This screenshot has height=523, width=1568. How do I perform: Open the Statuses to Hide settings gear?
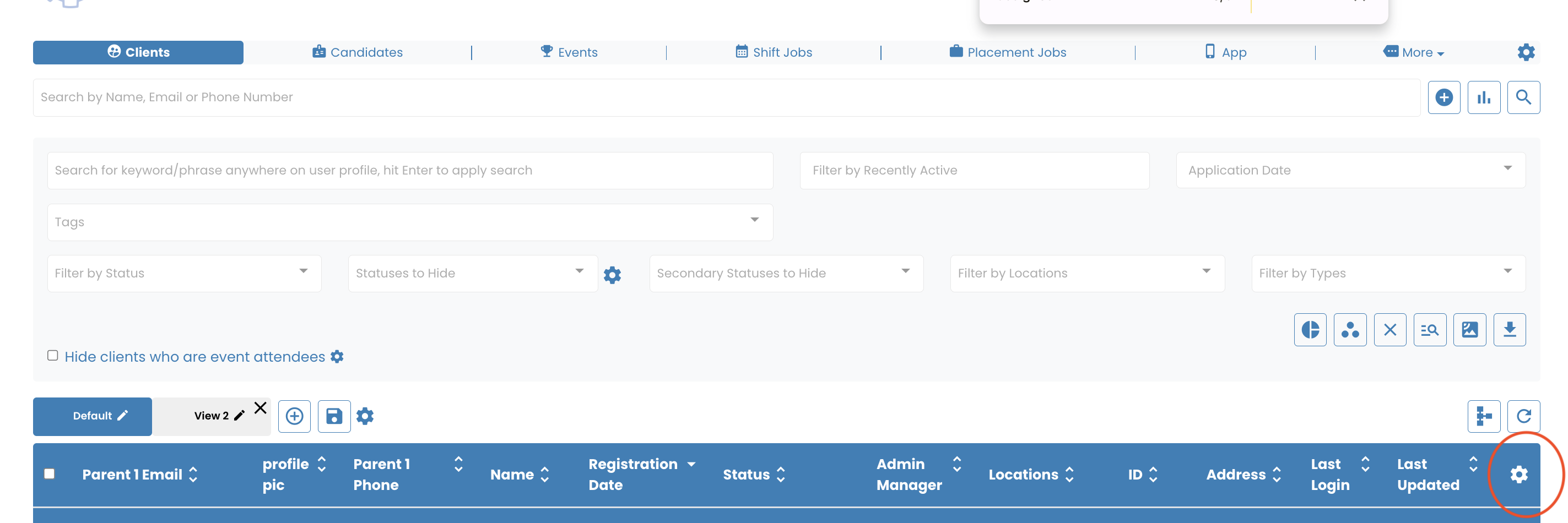pos(612,275)
